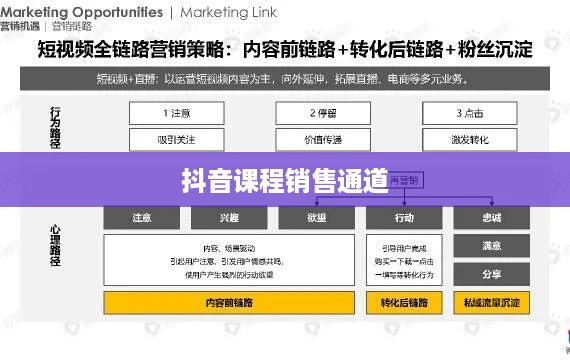
Task: Click the '再营销' outlined box
Action: [x=404, y=180]
